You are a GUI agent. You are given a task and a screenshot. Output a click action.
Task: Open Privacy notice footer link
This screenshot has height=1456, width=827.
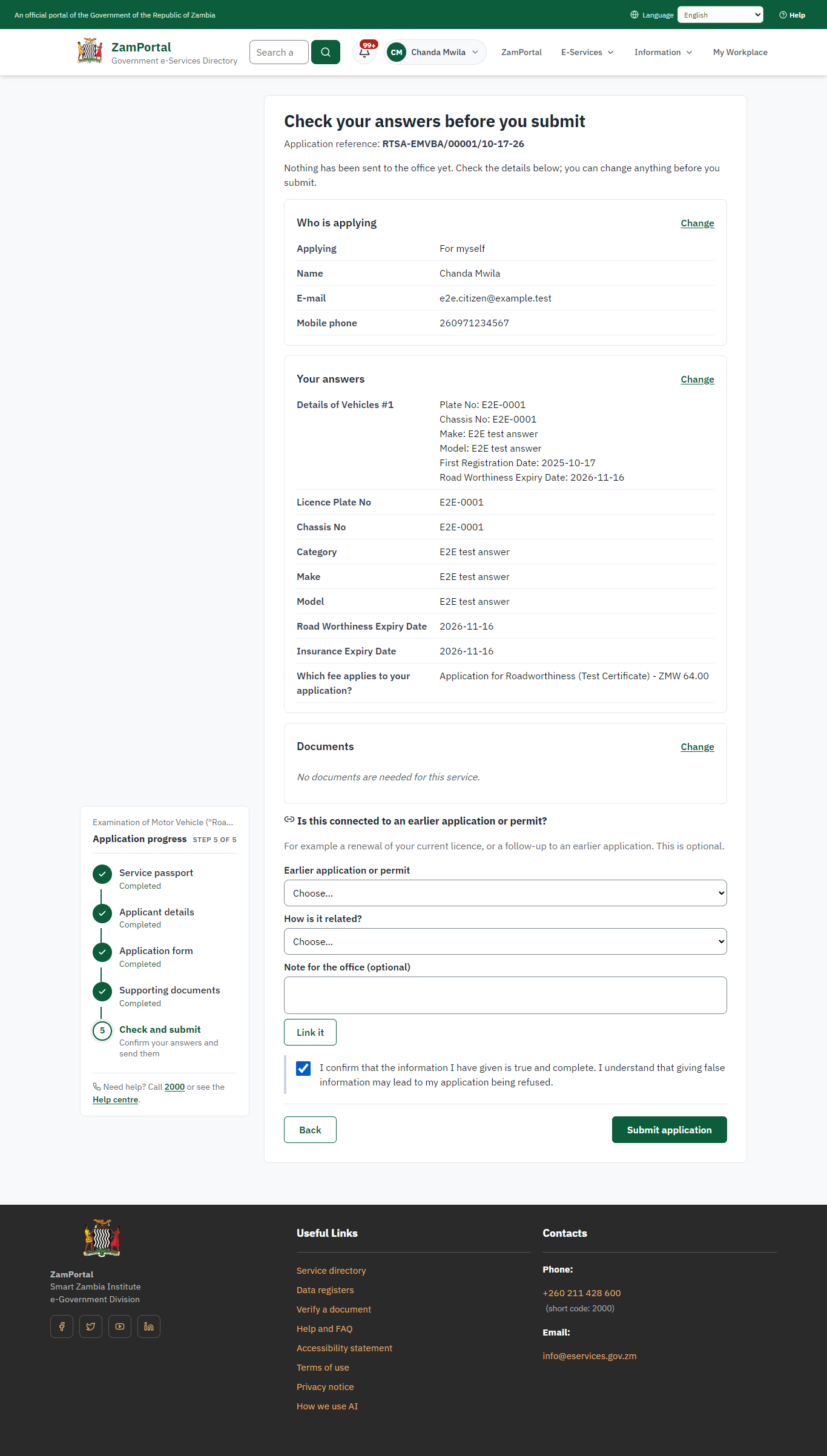[x=325, y=1386]
